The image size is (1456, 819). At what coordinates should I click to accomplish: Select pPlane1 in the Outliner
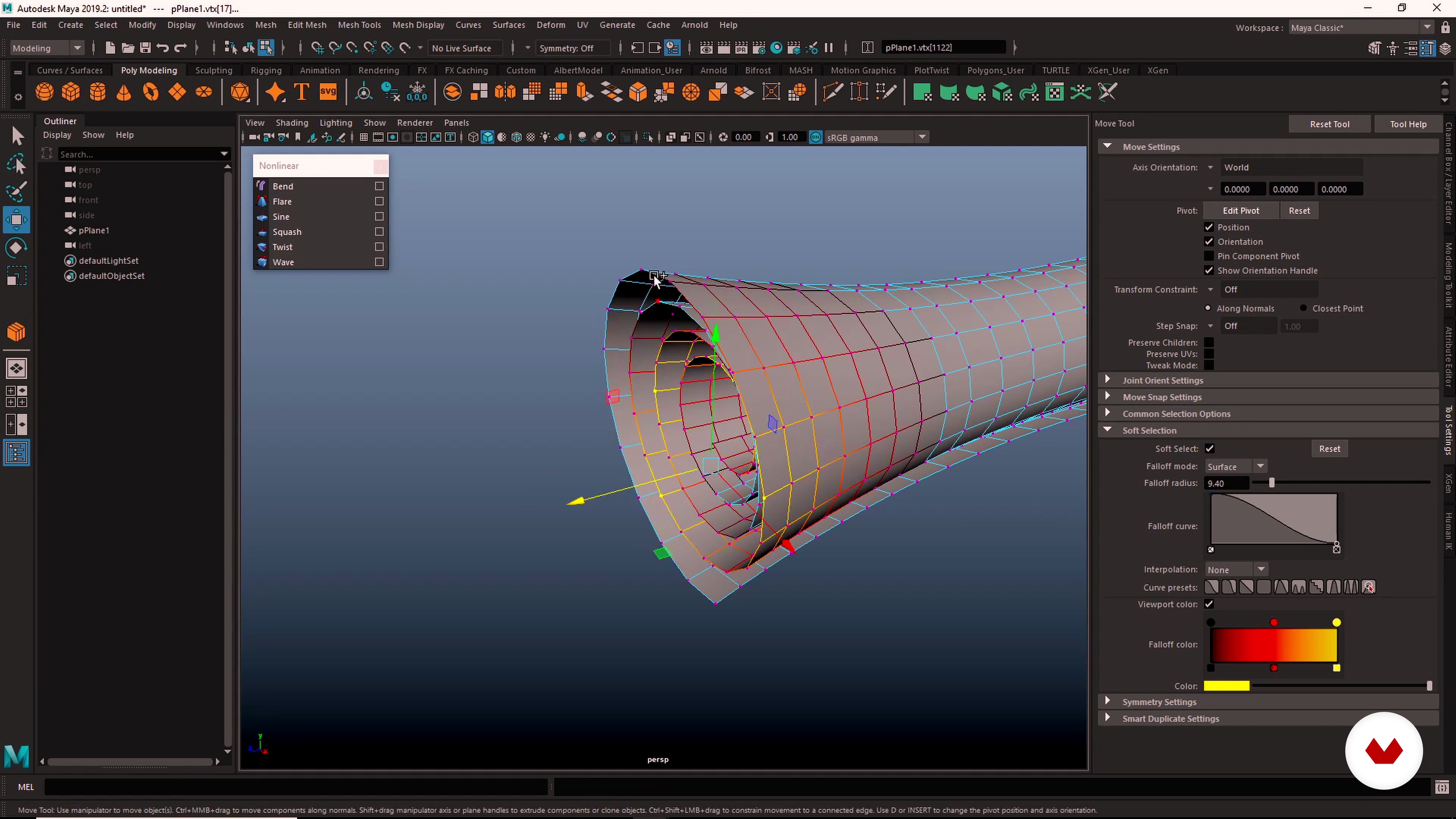94,231
